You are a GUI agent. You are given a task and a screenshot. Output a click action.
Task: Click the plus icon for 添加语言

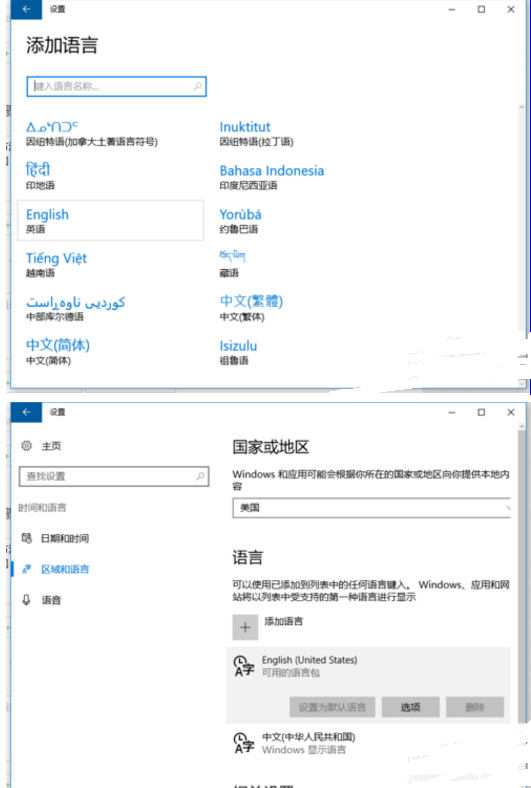(245, 627)
